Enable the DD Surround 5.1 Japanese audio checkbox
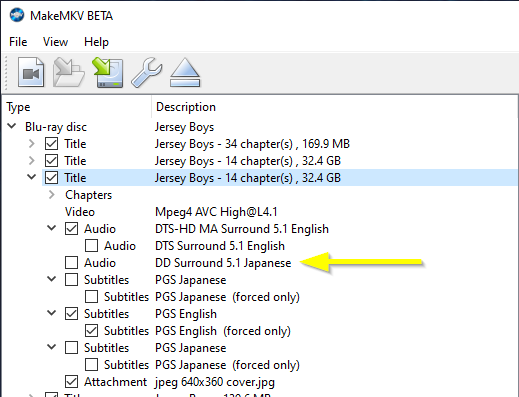Image resolution: width=519 pixels, height=397 pixels. click(71, 263)
